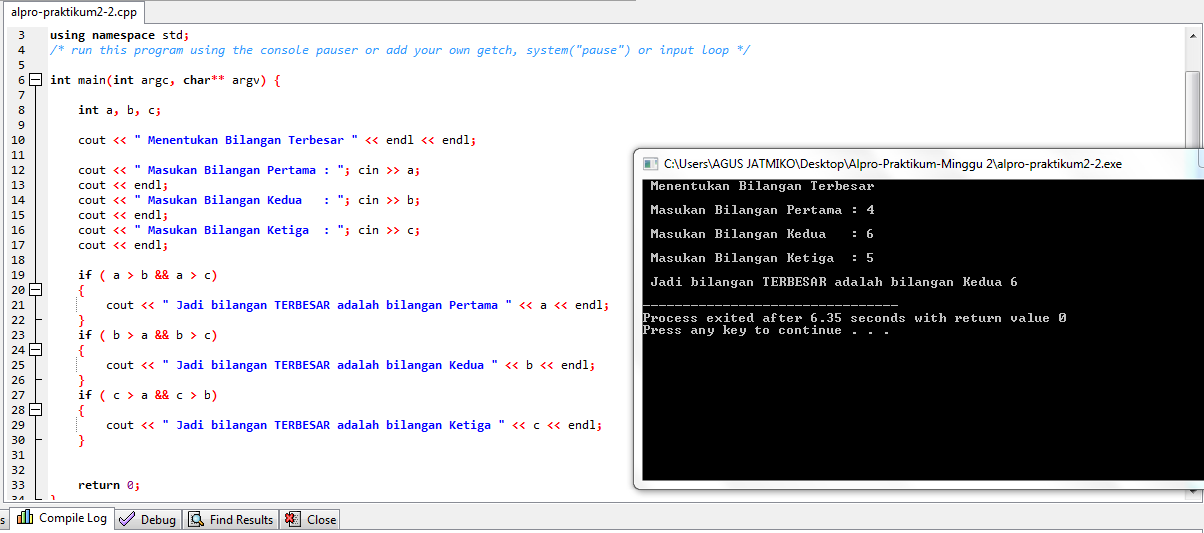Screen dimensions: 1204x533
Task: Click the 'return 0;' statement
Action: [109, 485]
